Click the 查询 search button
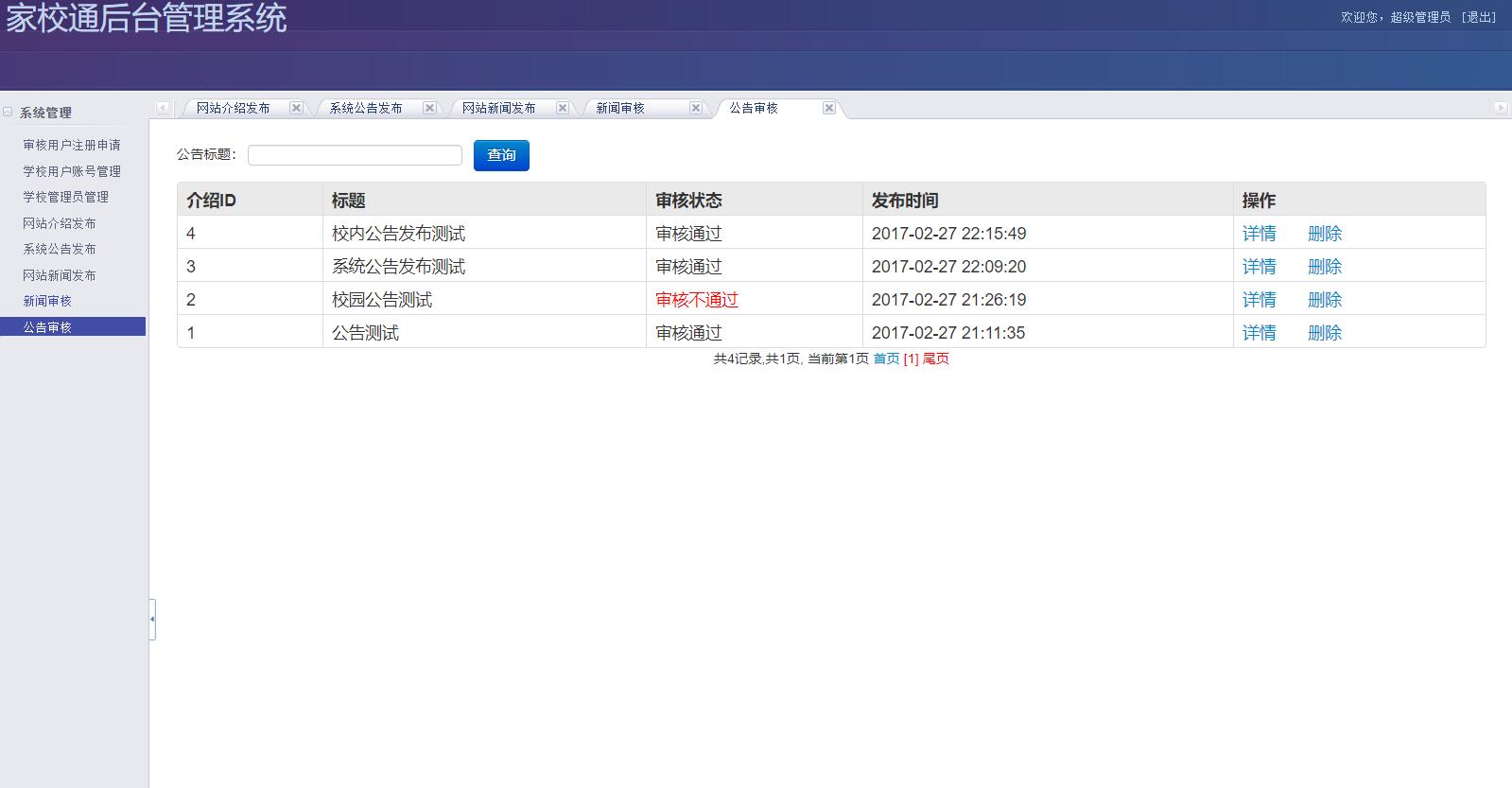The height and width of the screenshot is (788, 1512). 501,155
